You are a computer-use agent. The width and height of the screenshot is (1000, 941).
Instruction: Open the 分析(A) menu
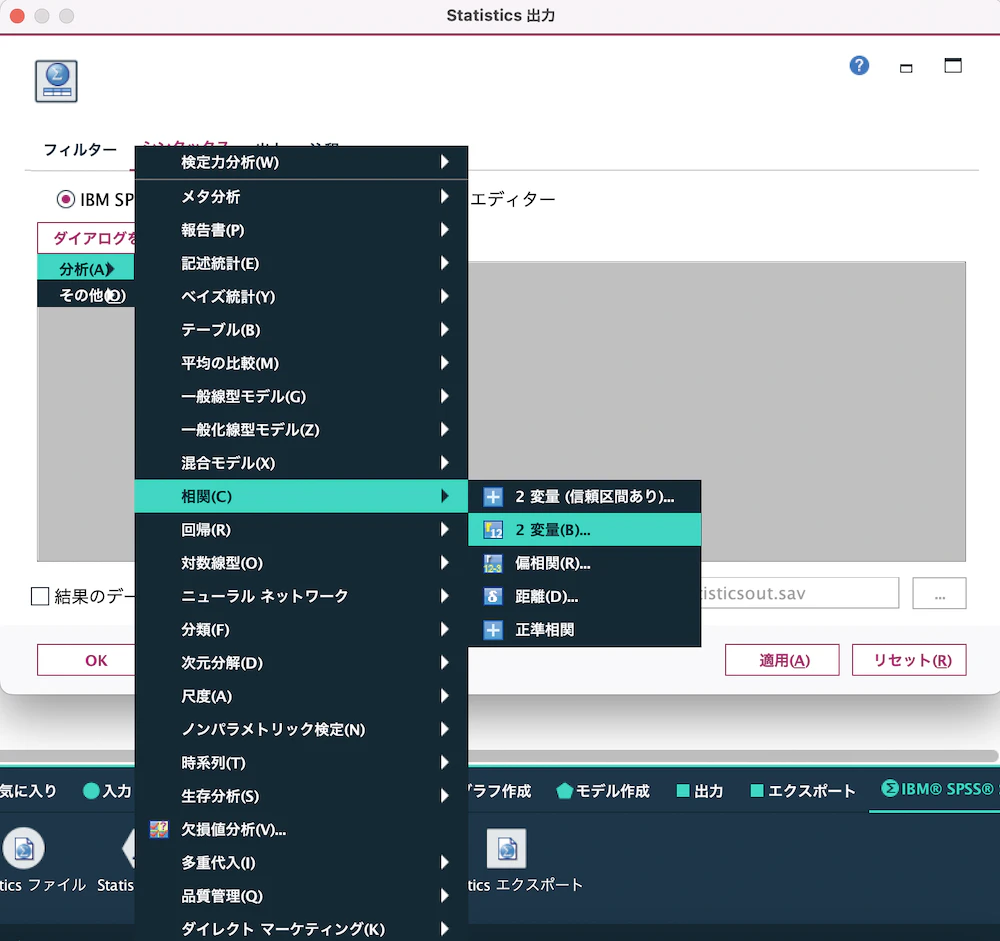(x=86, y=269)
